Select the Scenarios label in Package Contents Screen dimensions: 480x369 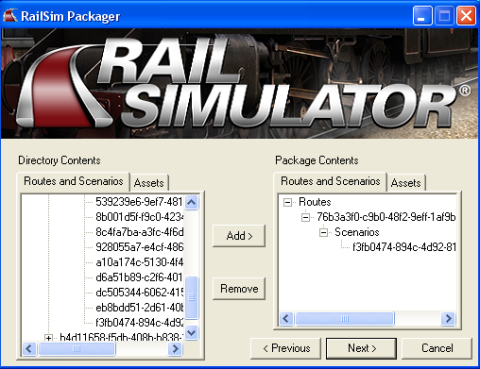tap(357, 232)
